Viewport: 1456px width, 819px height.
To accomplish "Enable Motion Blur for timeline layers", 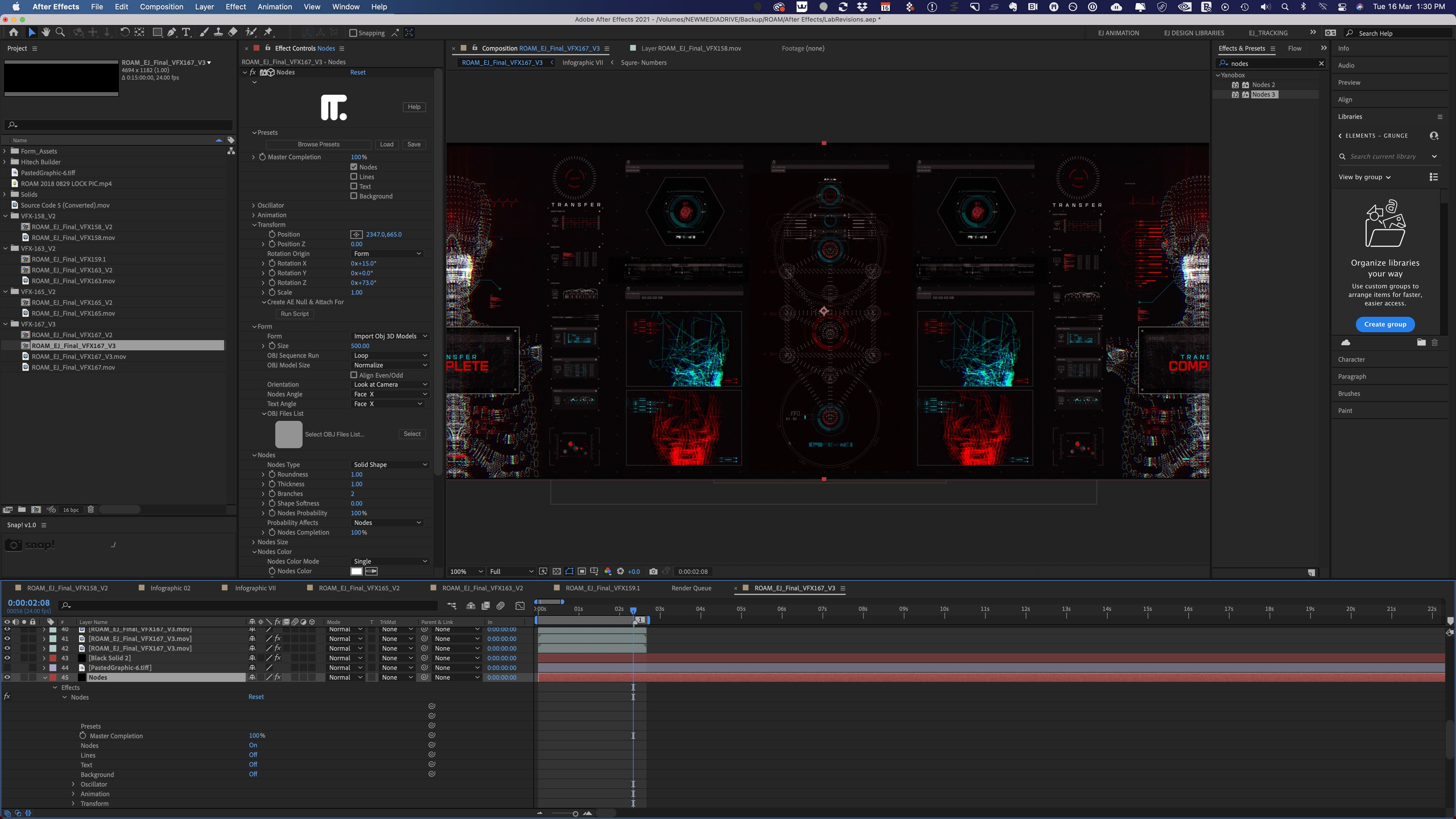I will (x=501, y=606).
